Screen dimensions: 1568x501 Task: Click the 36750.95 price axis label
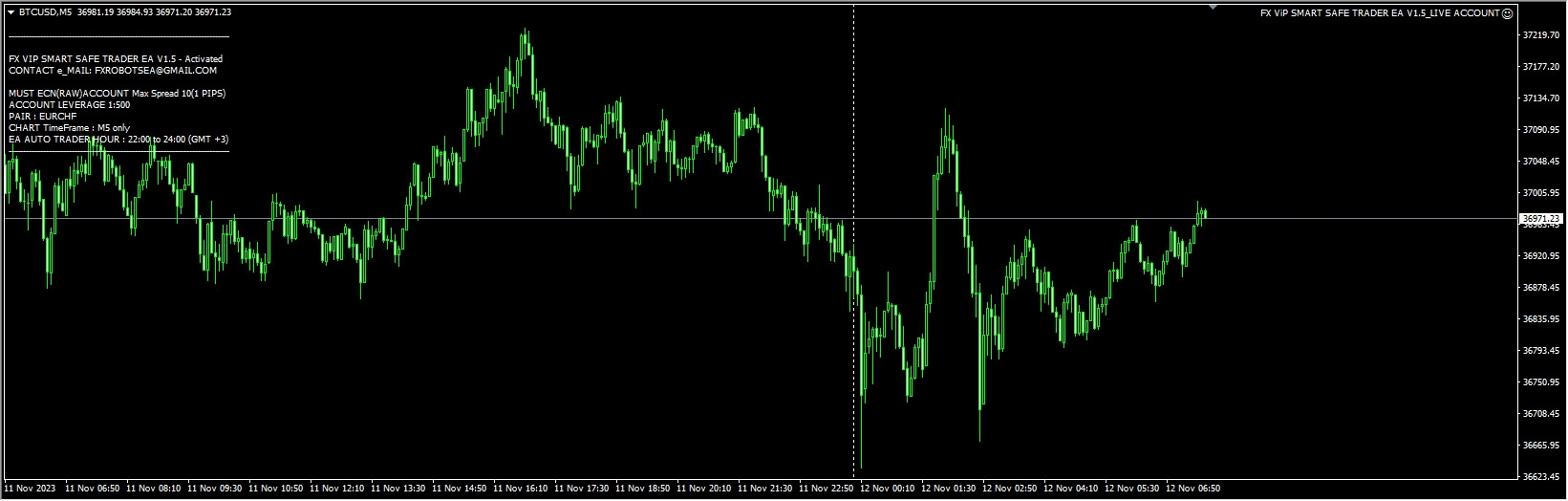(1542, 382)
